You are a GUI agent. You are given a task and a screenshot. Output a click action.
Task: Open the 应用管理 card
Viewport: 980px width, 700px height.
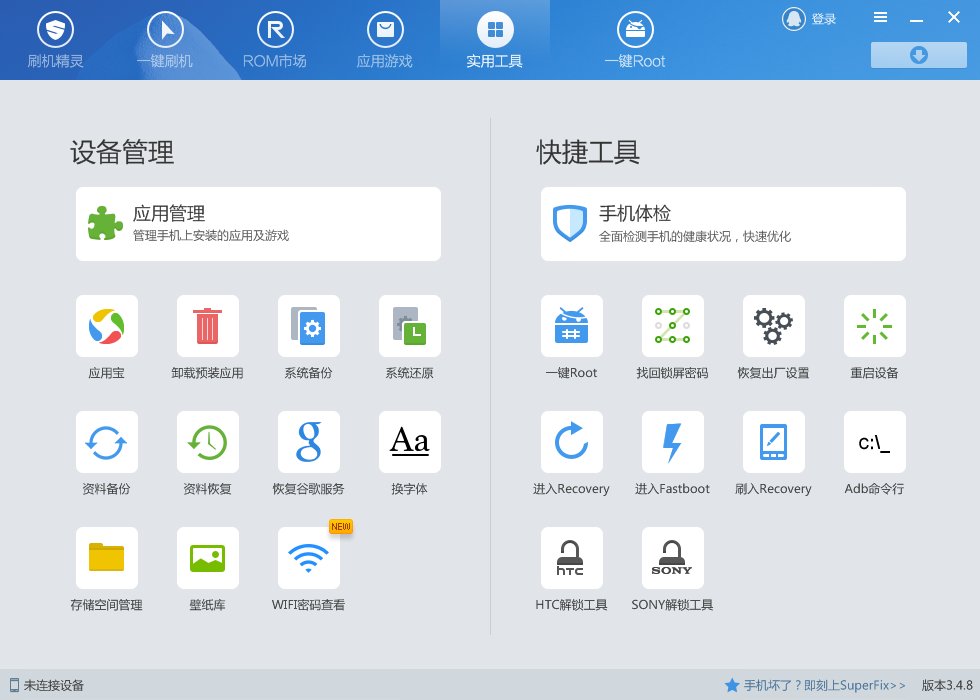coord(258,224)
